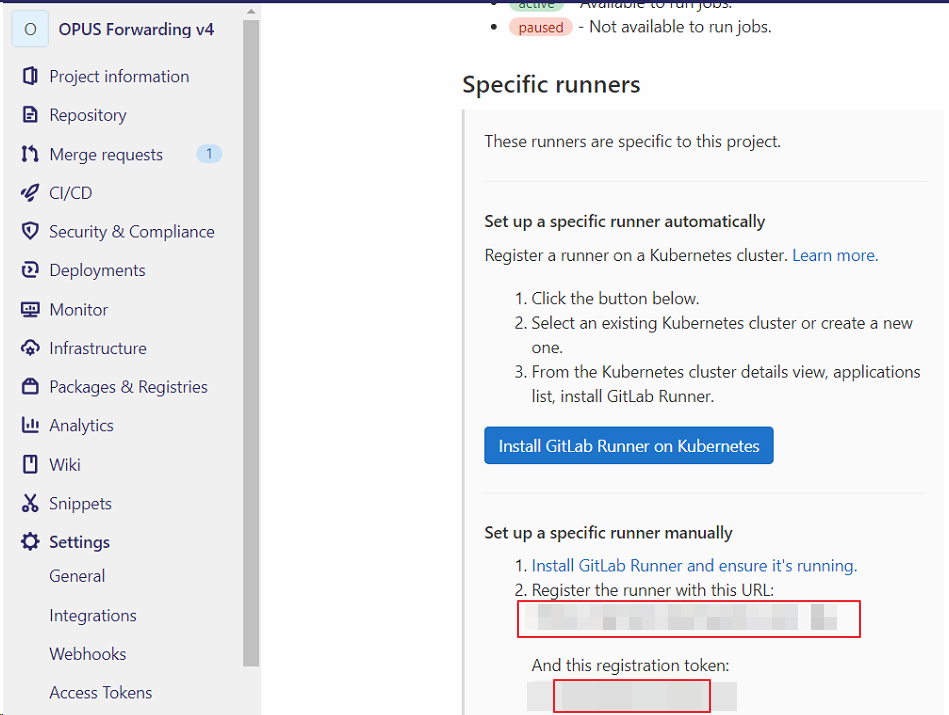The width and height of the screenshot is (949, 715).
Task: Click the Merge requests count badge
Action: 209,154
